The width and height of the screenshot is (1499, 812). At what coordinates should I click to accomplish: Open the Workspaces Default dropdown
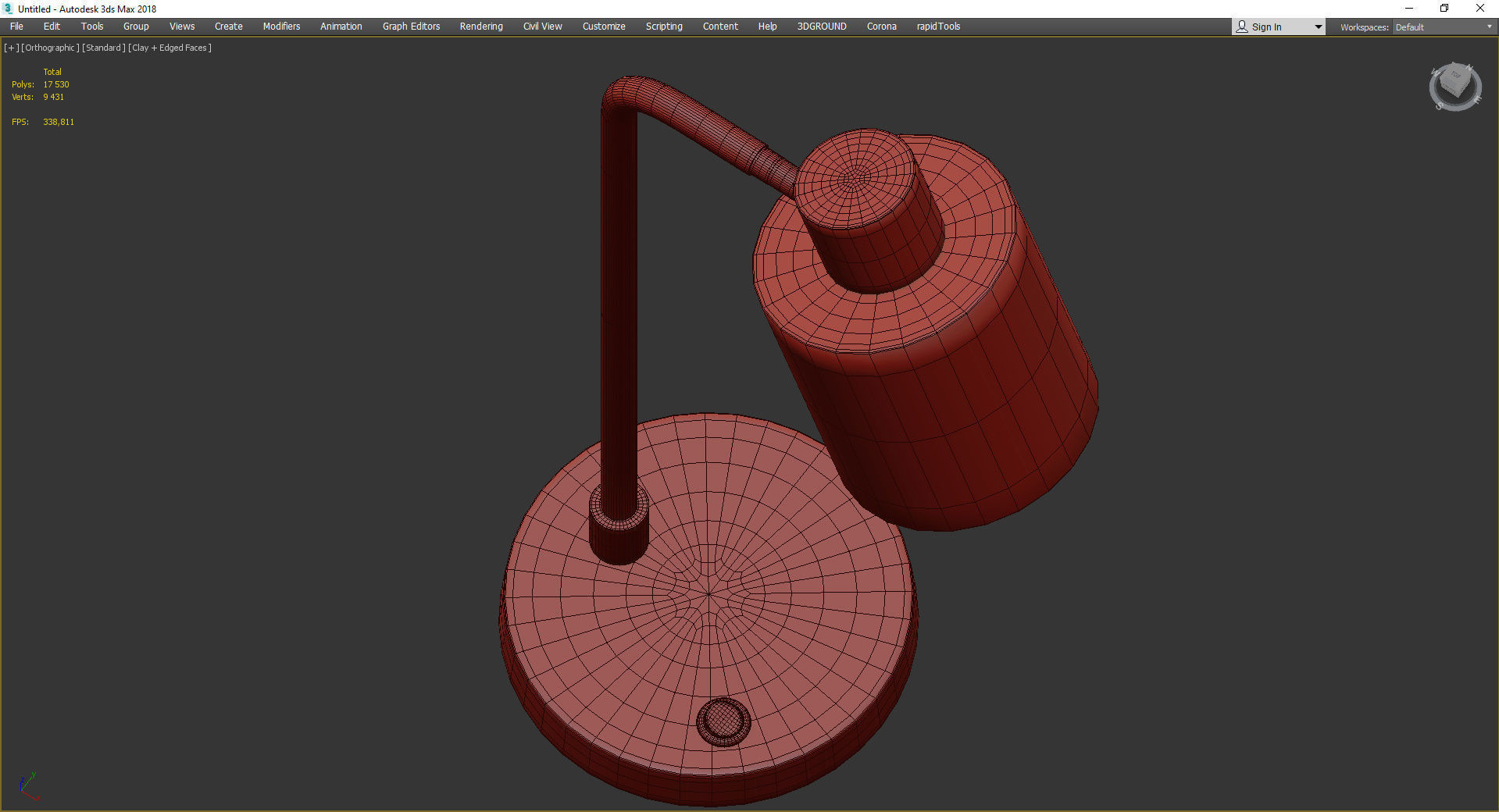click(x=1444, y=27)
